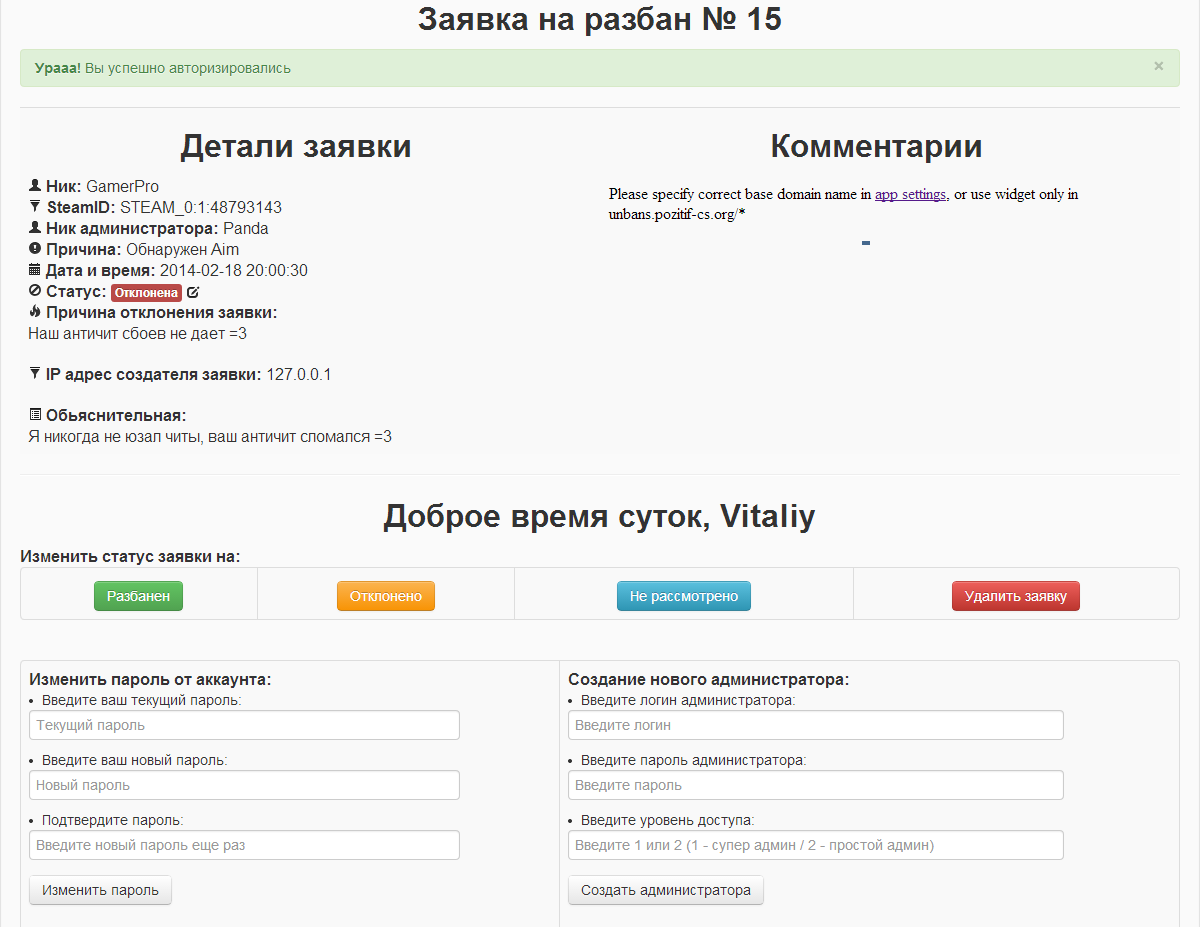This screenshot has height=927, width=1202.
Task: Click the exclamation icon beside Причина
Action: (35, 249)
